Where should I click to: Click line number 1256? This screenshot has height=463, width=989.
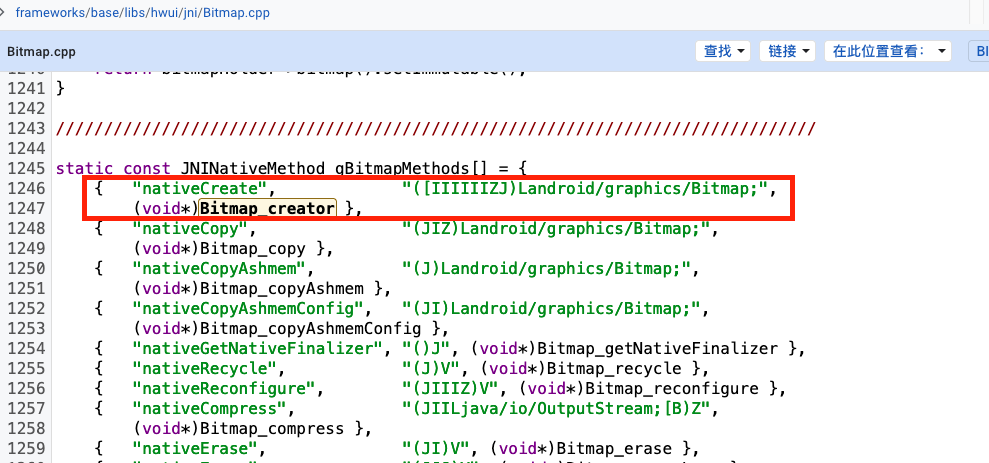(26, 389)
